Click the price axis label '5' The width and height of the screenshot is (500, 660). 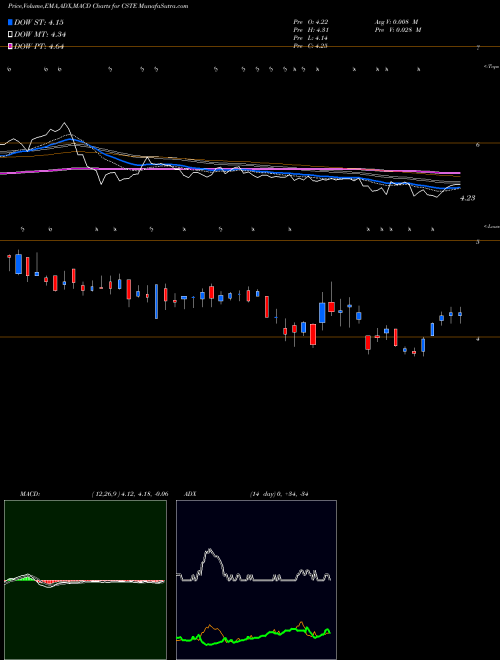(478, 242)
